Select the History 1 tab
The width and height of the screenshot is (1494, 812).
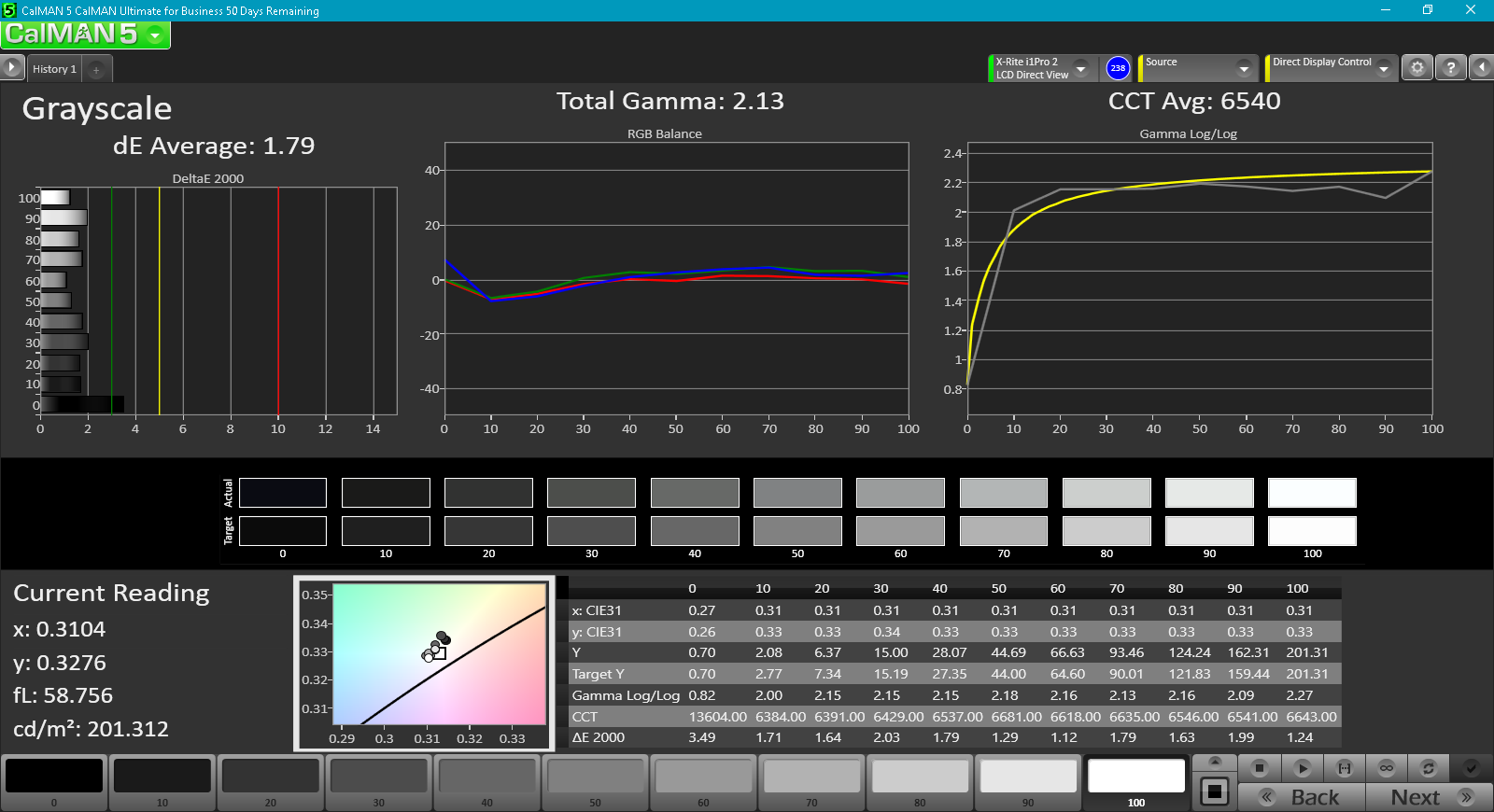[x=54, y=69]
